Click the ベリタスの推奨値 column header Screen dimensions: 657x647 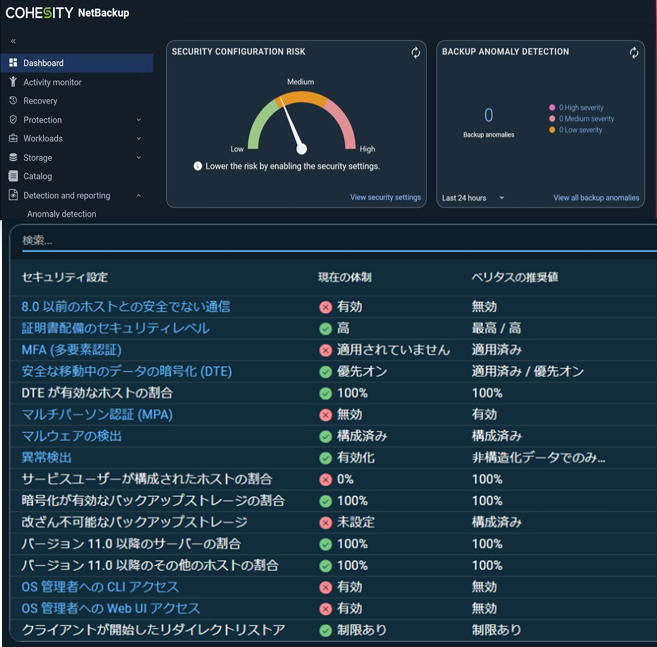pos(515,277)
